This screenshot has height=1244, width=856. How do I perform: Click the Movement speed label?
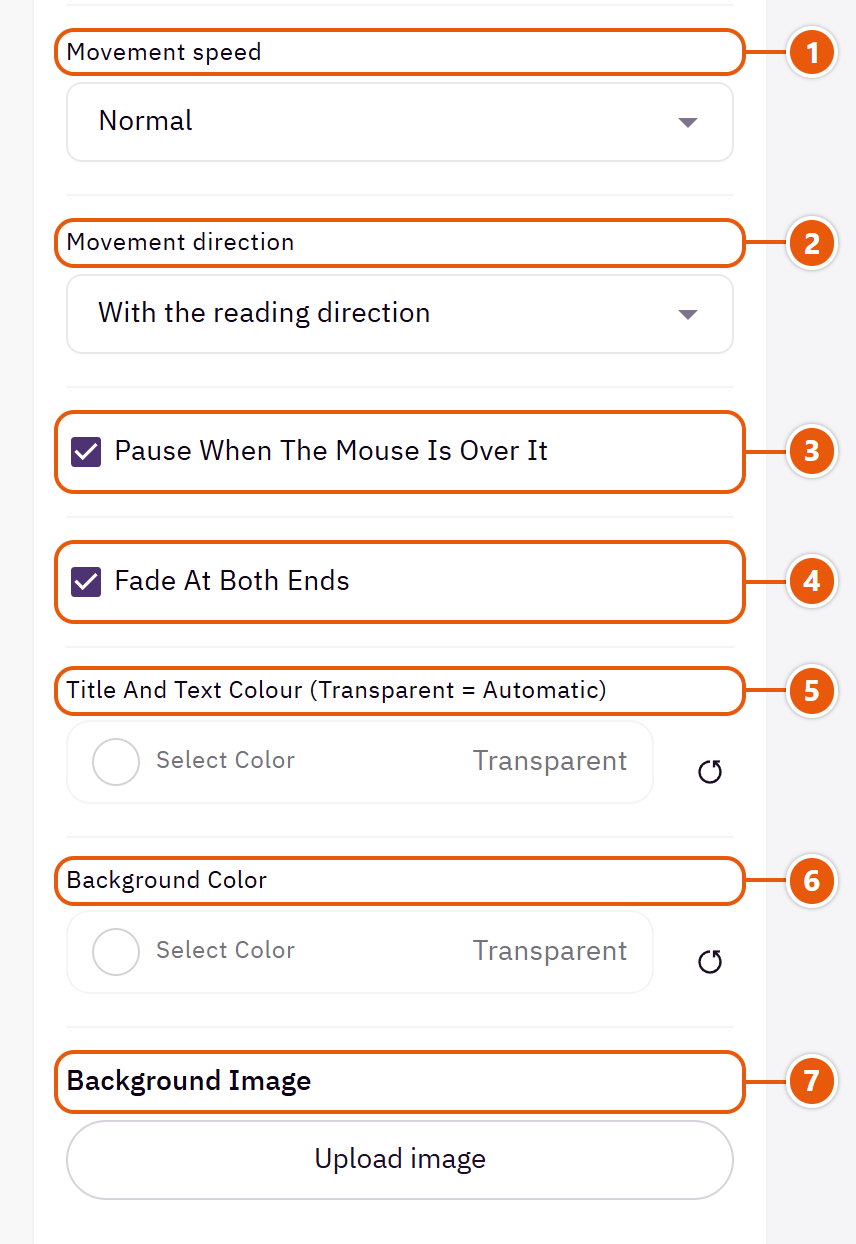point(164,52)
